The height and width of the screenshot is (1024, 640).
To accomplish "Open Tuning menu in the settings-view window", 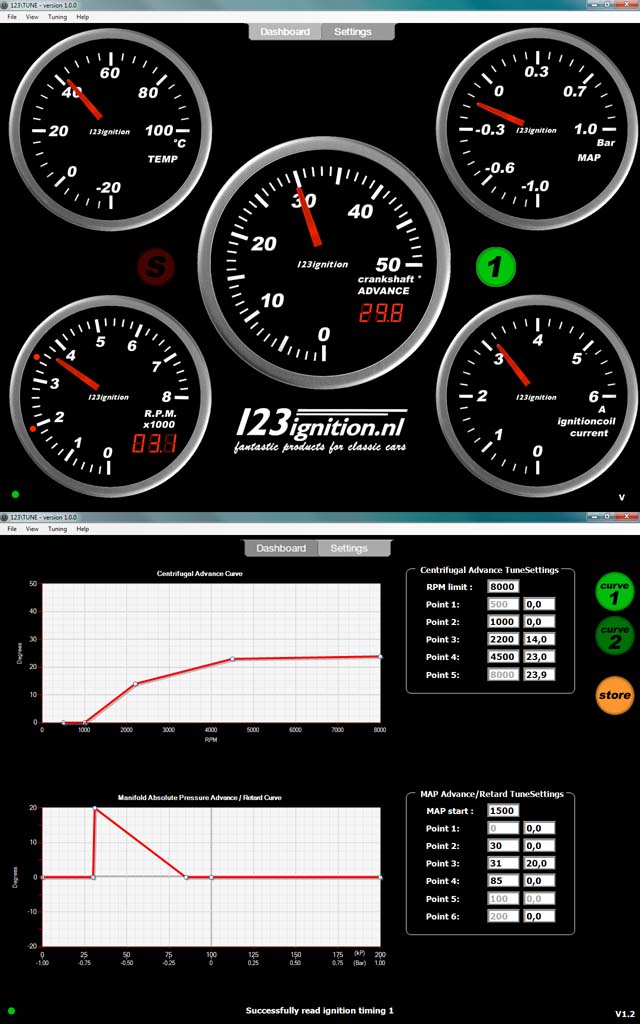I will tap(57, 529).
